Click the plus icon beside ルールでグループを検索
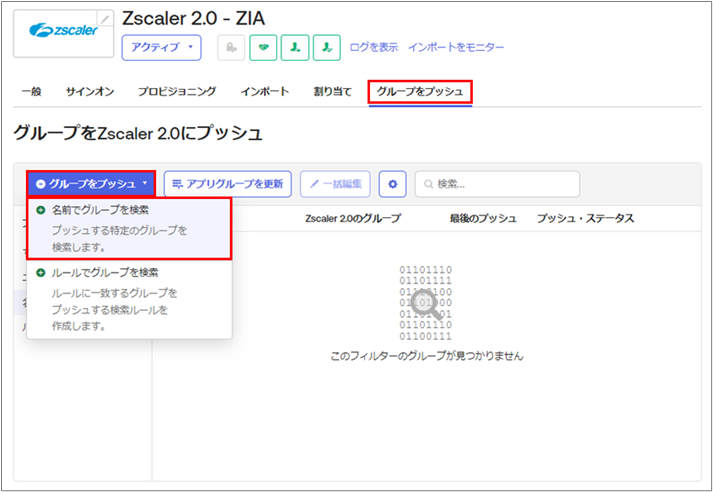This screenshot has height=492, width=713. (41, 273)
